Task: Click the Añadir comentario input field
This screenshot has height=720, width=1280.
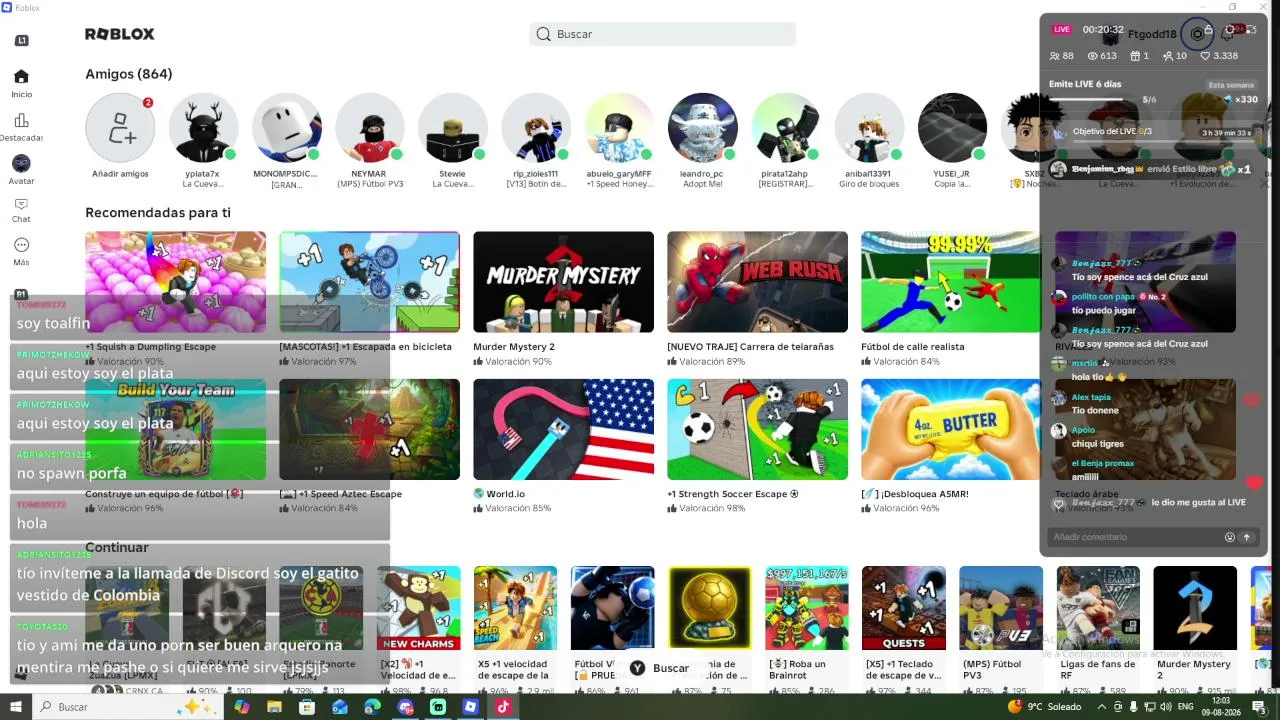Action: click(1137, 537)
